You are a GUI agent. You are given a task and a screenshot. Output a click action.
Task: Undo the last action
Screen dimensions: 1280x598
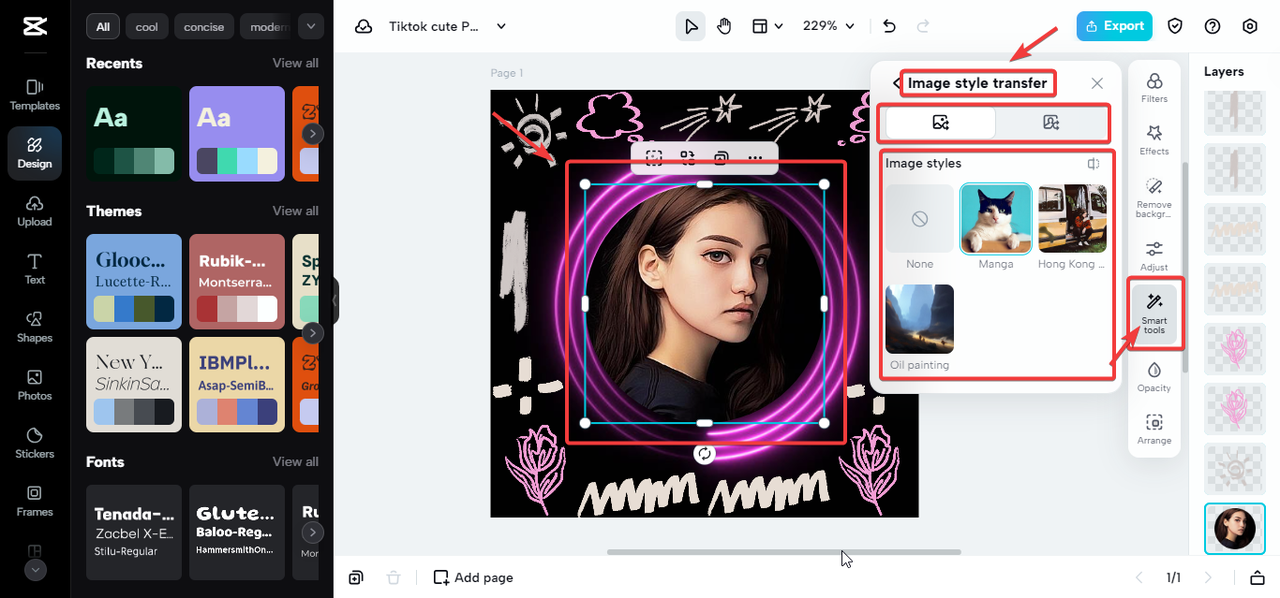click(890, 26)
